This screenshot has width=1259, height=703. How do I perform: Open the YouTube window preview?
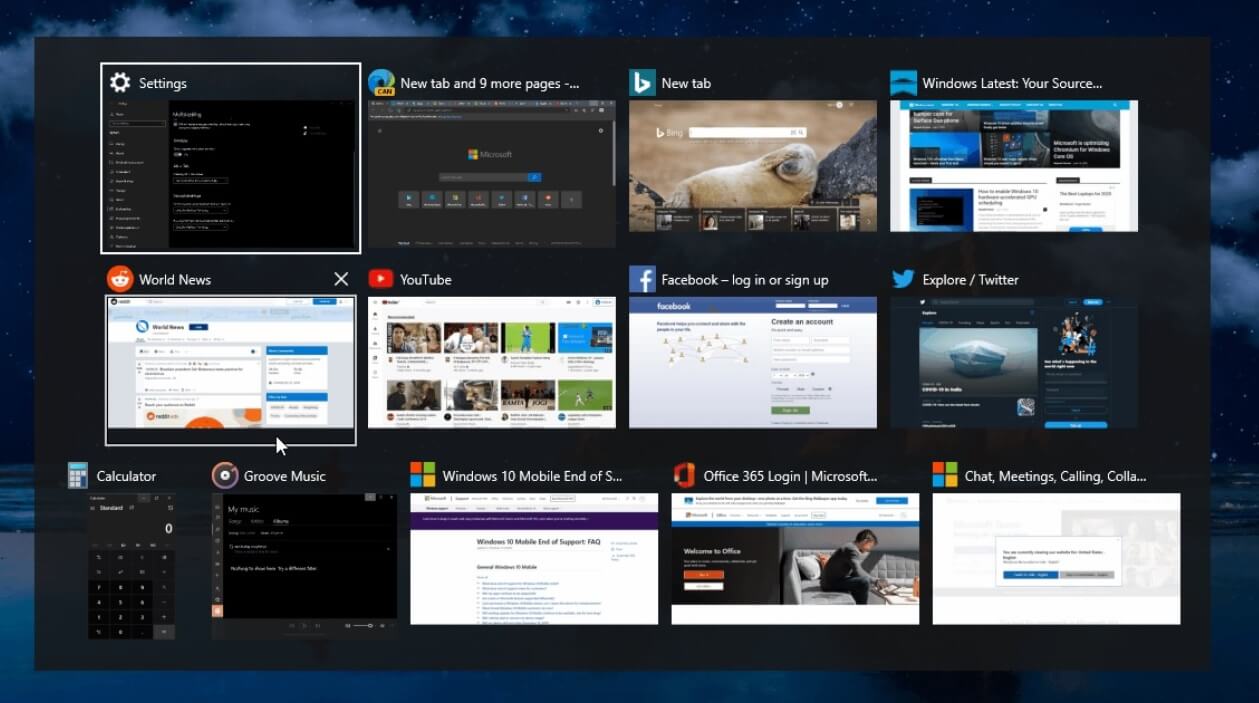(x=491, y=362)
